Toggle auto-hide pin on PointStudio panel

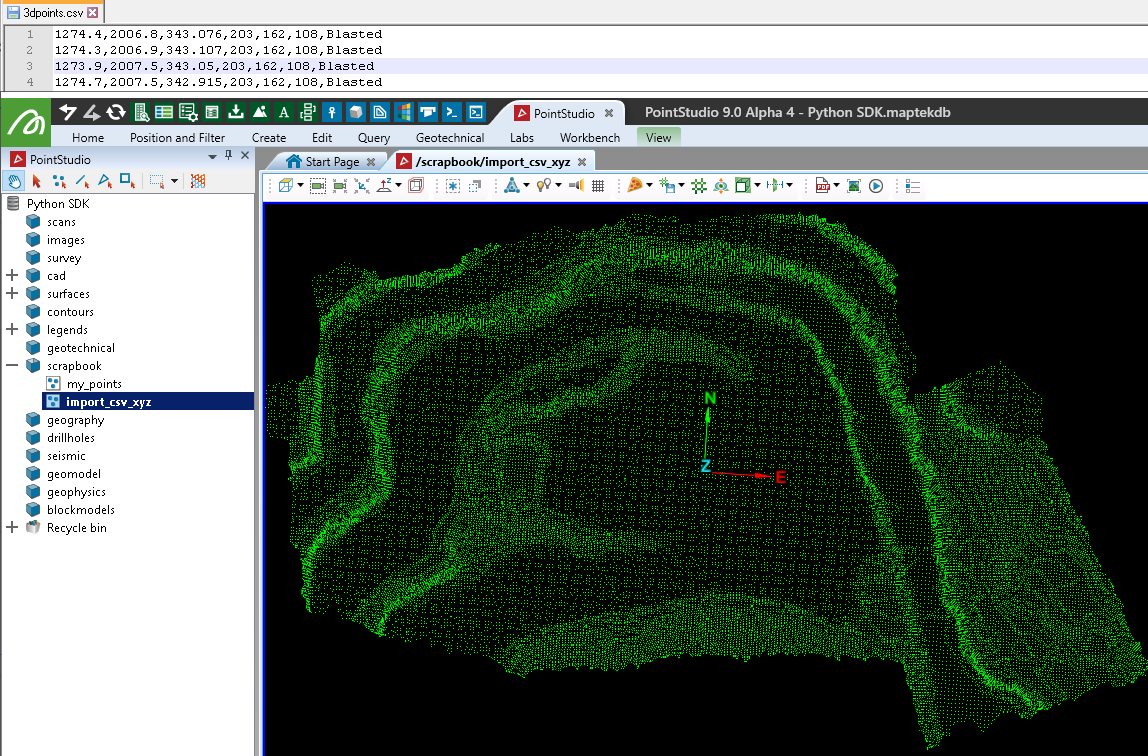coord(228,156)
